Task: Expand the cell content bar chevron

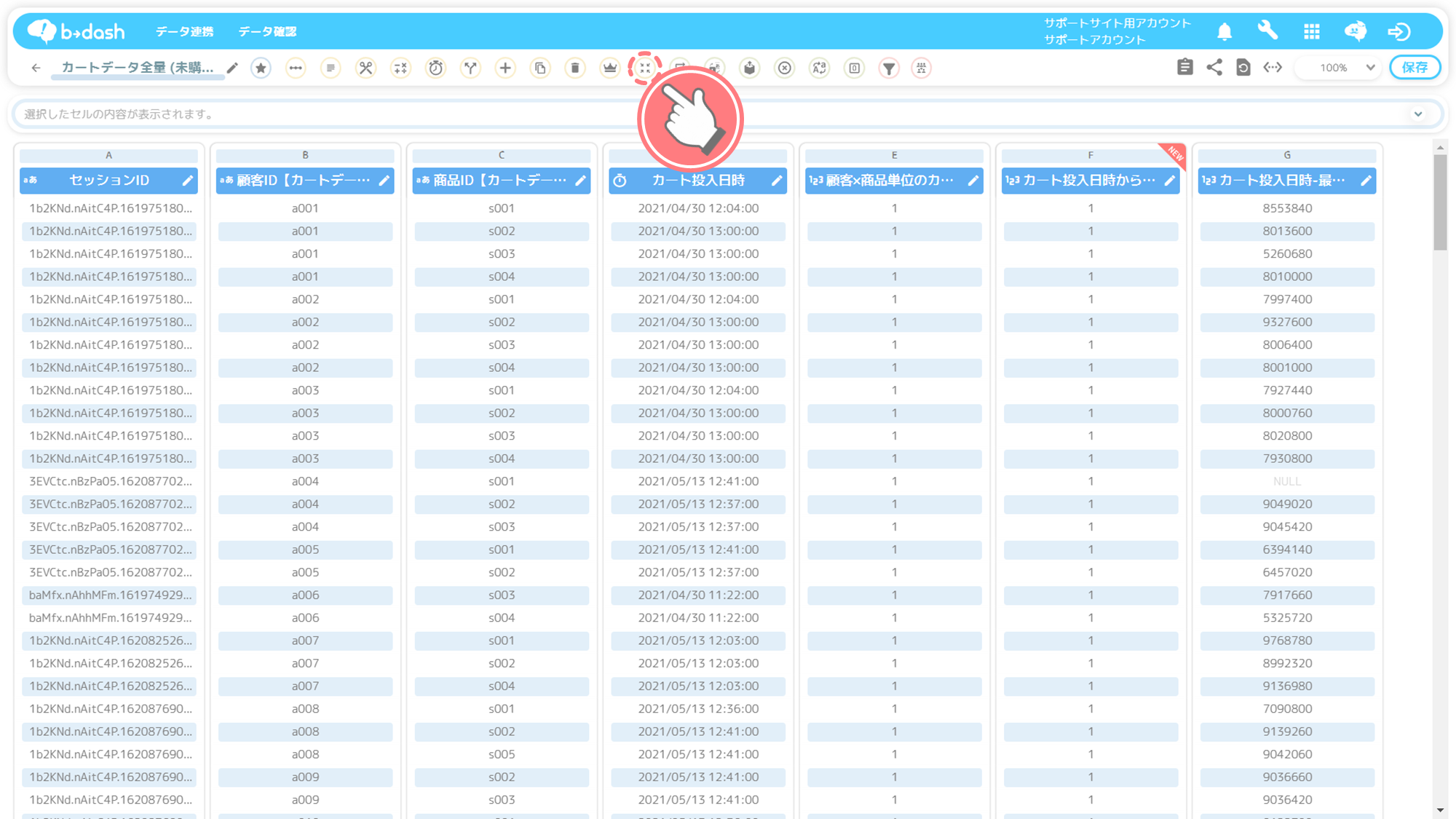Action: pyautogui.click(x=1418, y=114)
